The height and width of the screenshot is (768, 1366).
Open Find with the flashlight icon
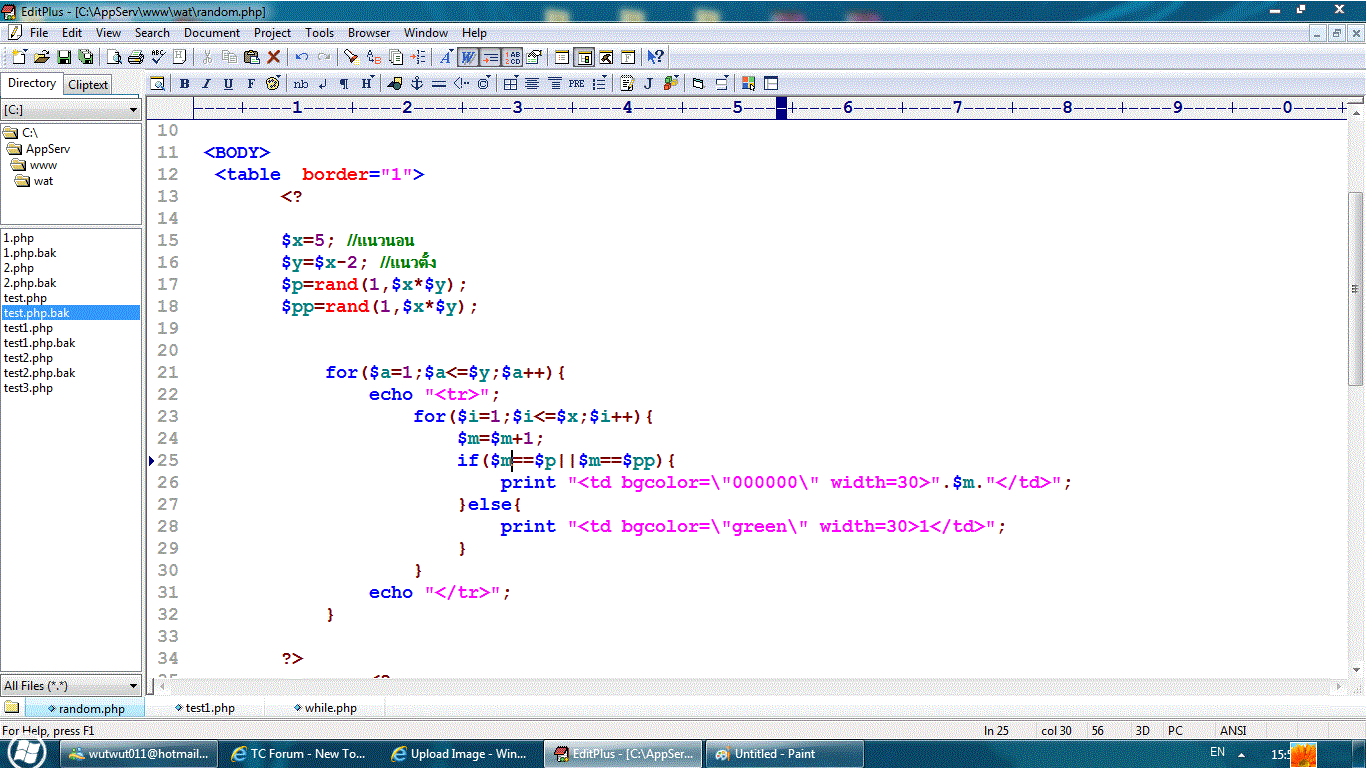click(351, 57)
